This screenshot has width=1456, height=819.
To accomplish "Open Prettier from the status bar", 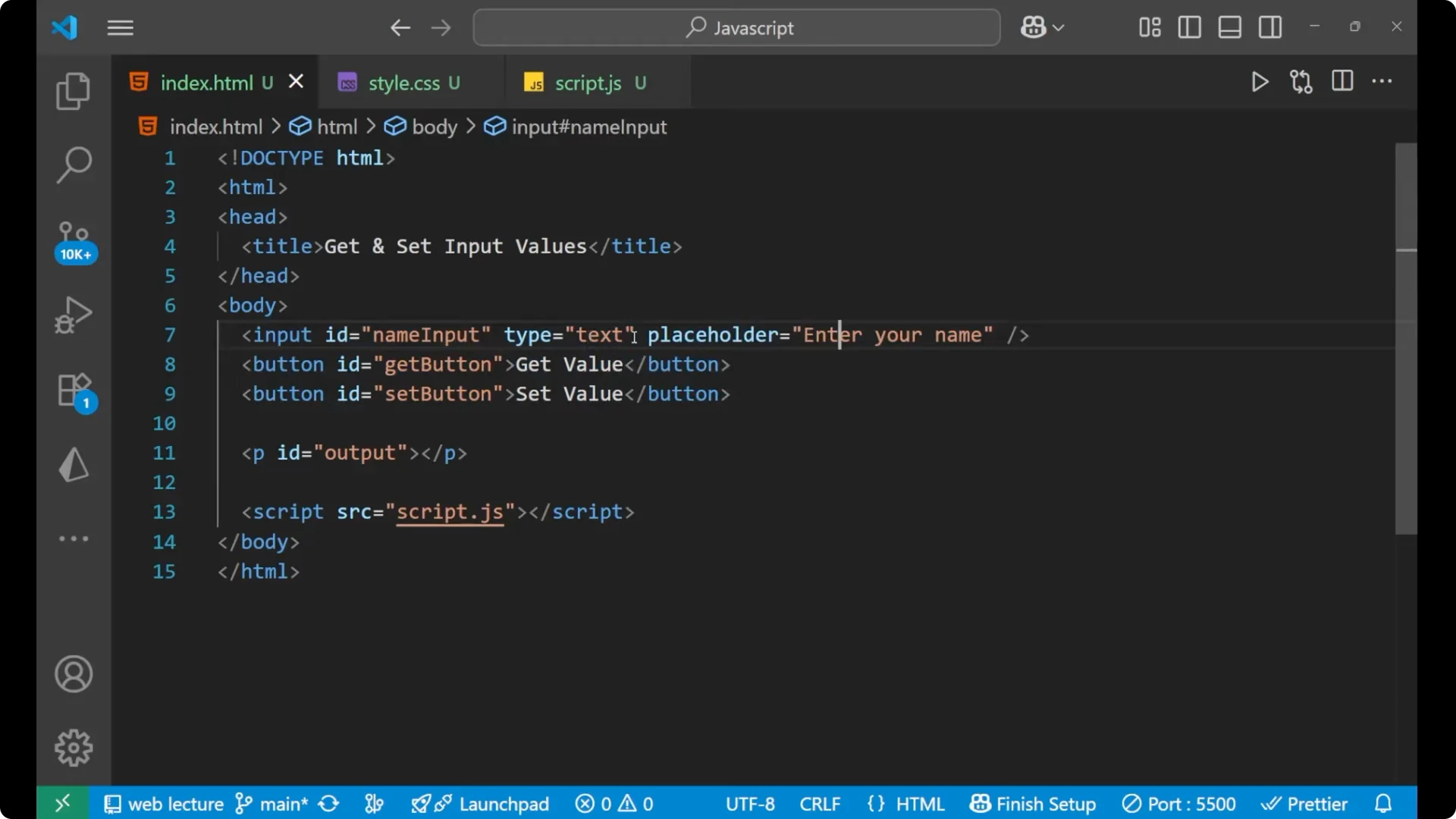I will tap(1316, 803).
